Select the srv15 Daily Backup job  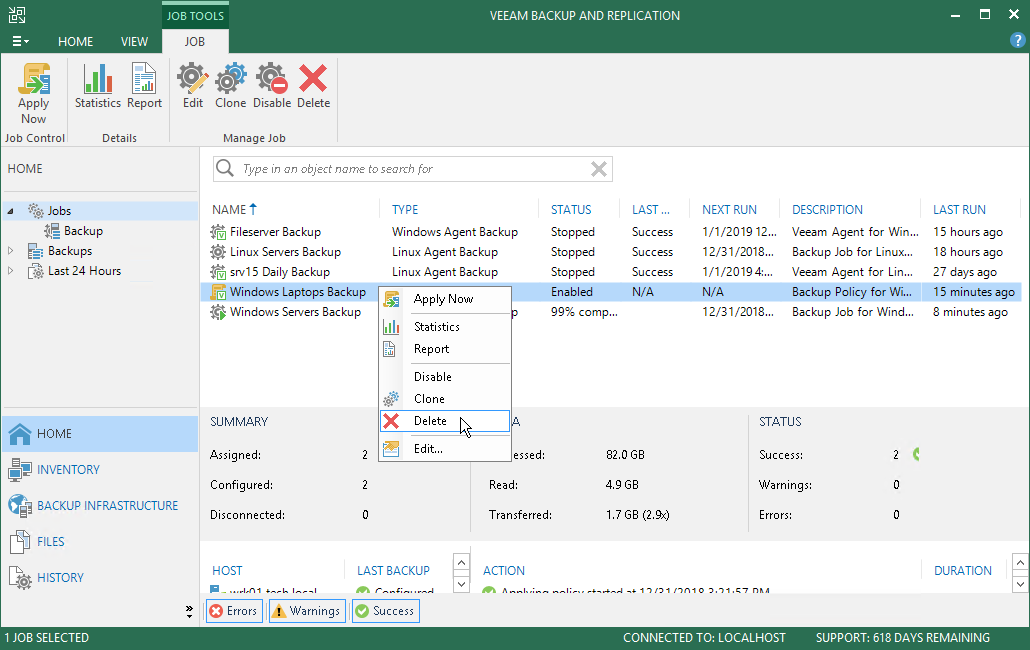(x=611, y=272)
